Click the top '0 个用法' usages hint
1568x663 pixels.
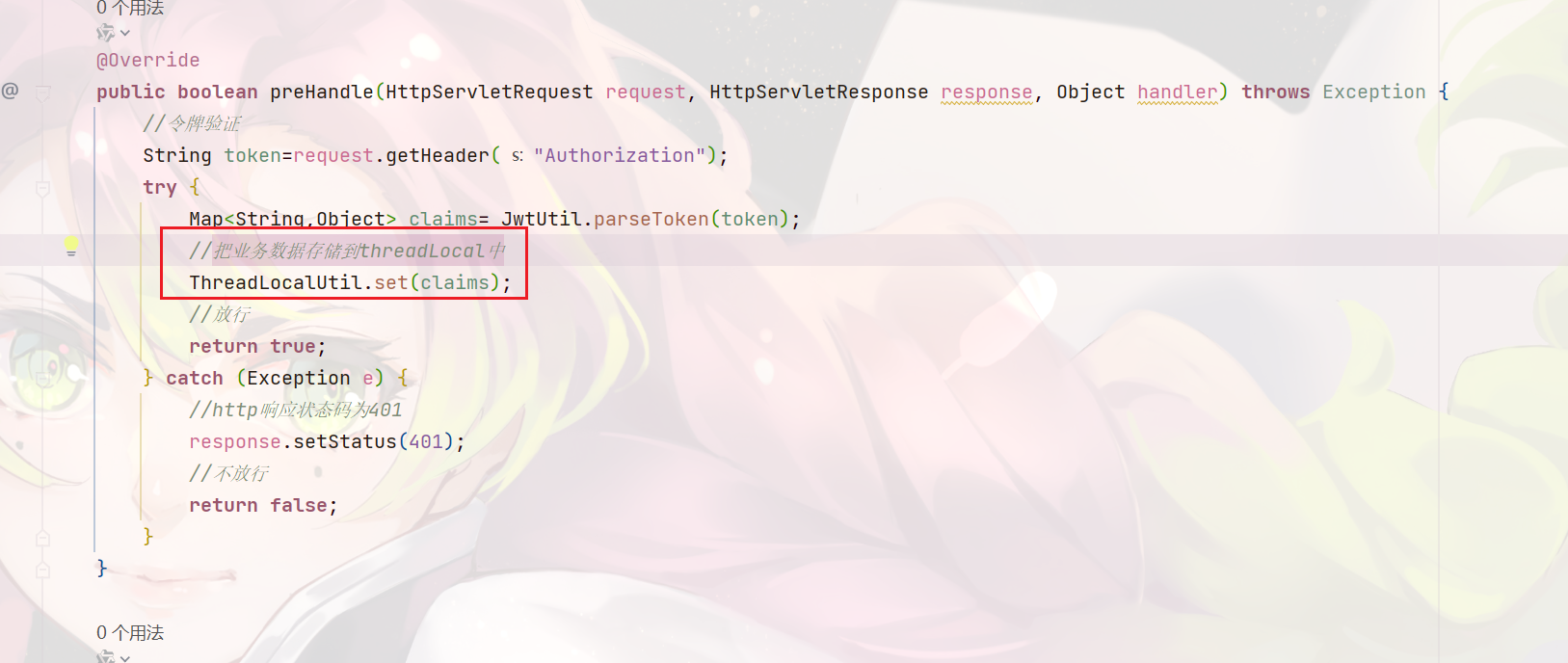click(x=130, y=8)
